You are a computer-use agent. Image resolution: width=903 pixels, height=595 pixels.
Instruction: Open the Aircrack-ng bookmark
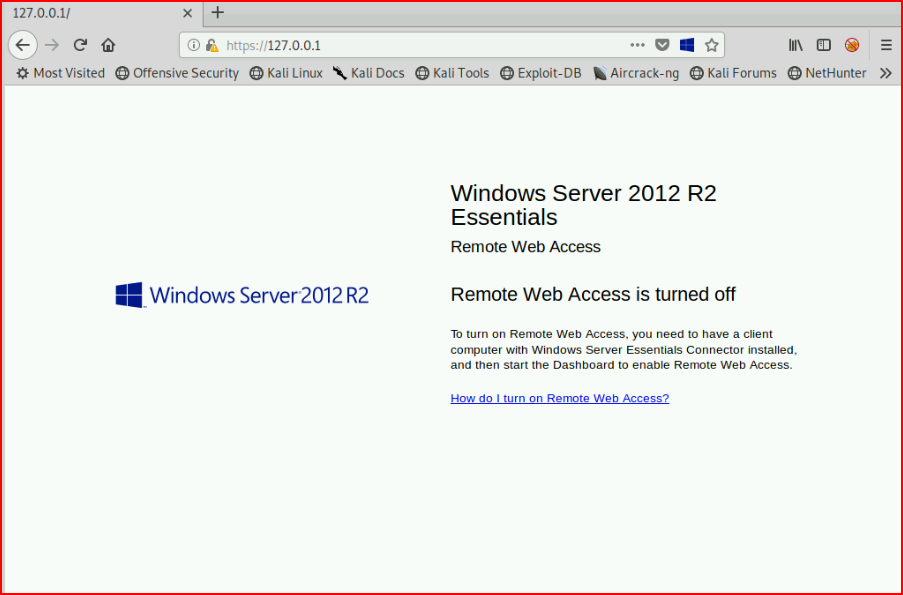[x=636, y=73]
